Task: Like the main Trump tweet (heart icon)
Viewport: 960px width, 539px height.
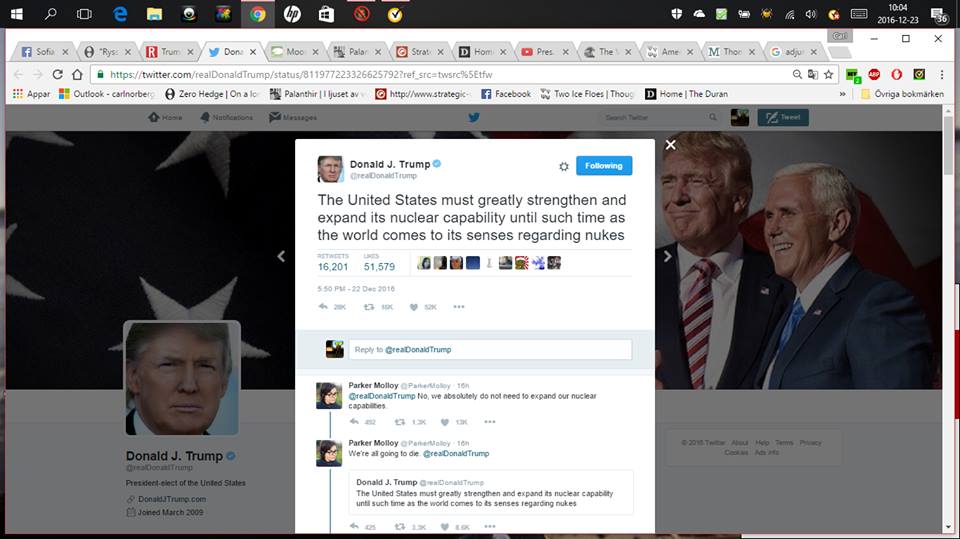Action: tap(414, 307)
